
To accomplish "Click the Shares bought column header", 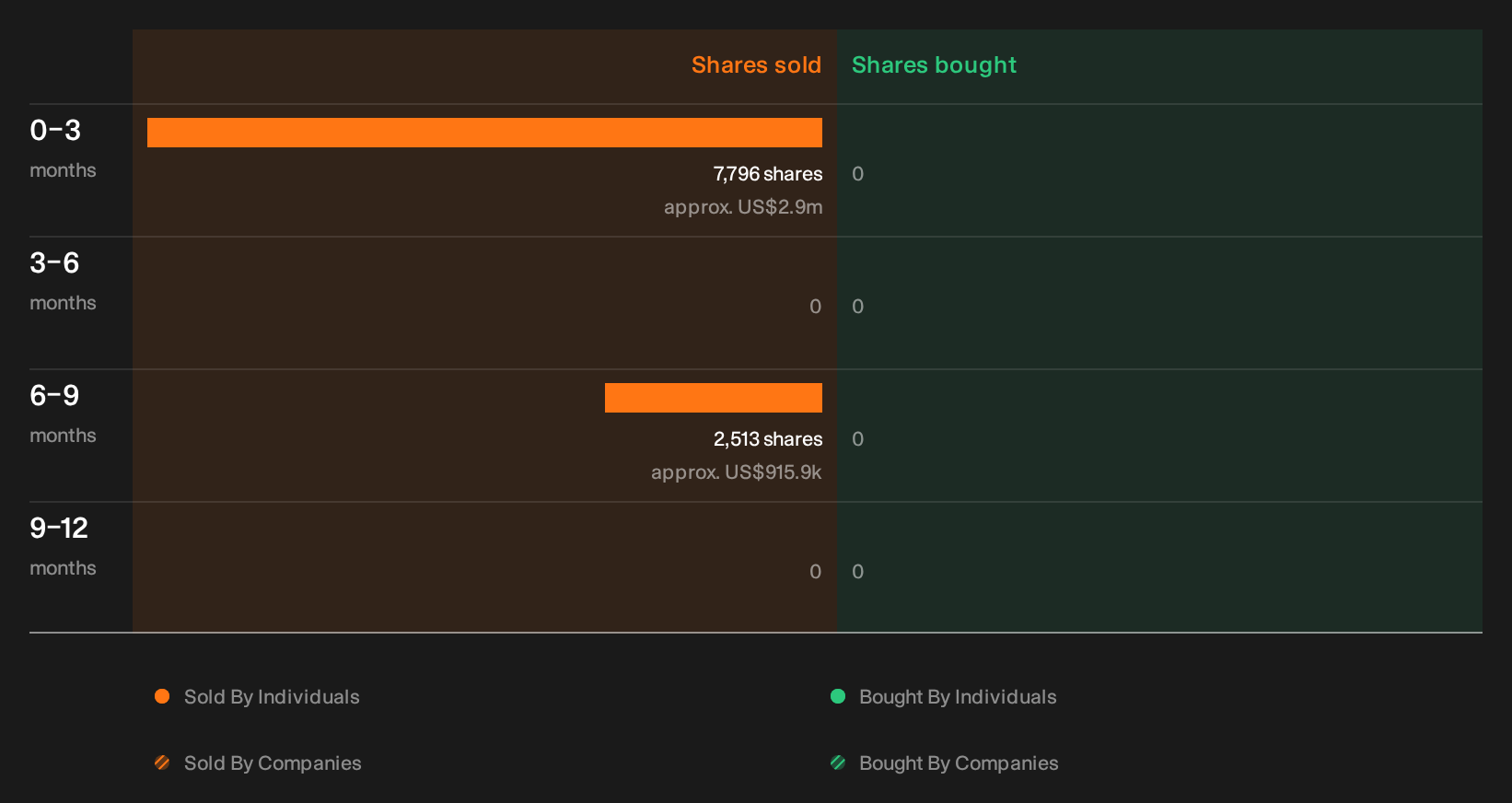I will [x=934, y=65].
